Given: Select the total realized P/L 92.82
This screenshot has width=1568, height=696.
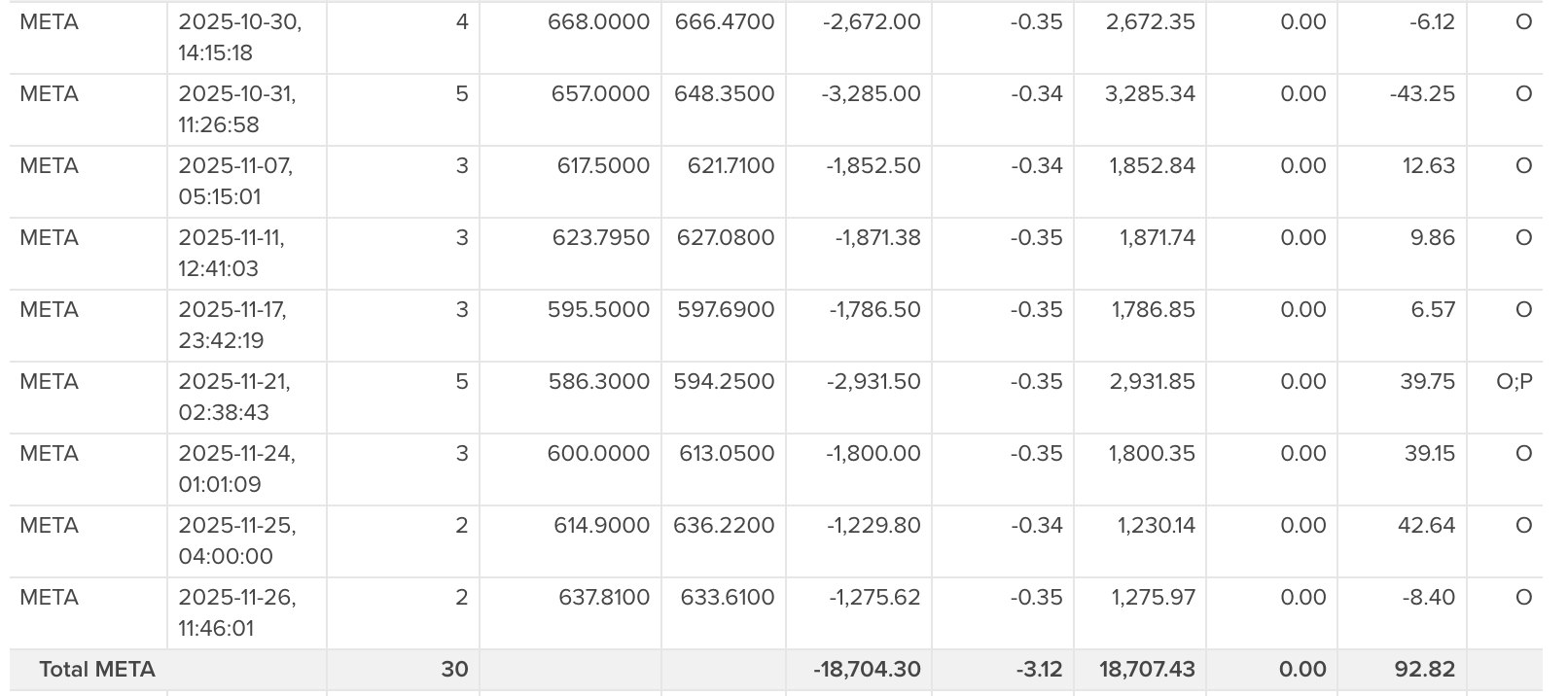Looking at the screenshot, I should click(1424, 670).
